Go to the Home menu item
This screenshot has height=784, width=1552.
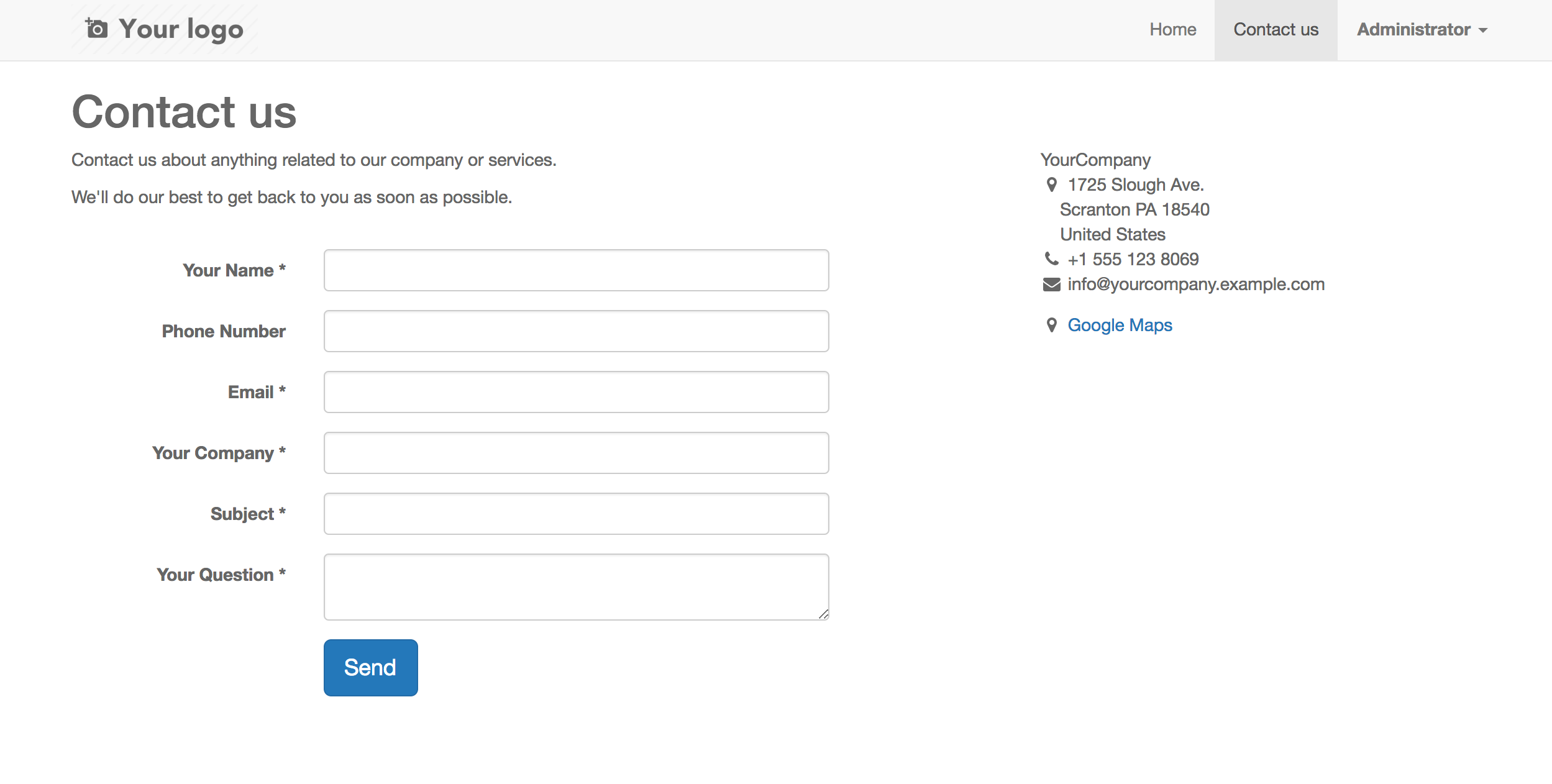coord(1172,30)
